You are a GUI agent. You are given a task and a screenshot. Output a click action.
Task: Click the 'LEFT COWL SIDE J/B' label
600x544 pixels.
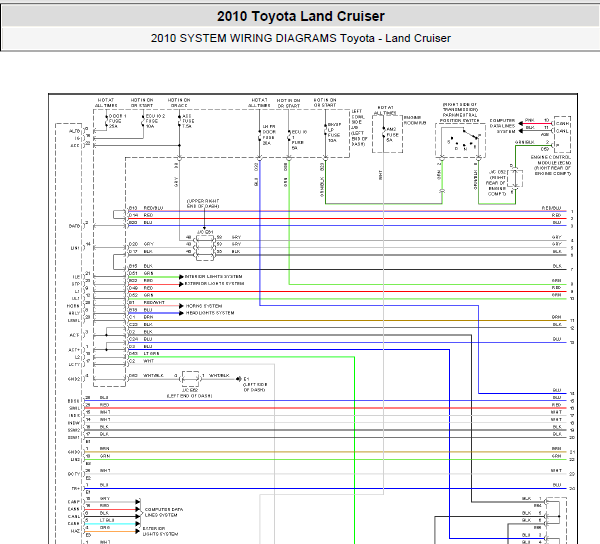[359, 127]
